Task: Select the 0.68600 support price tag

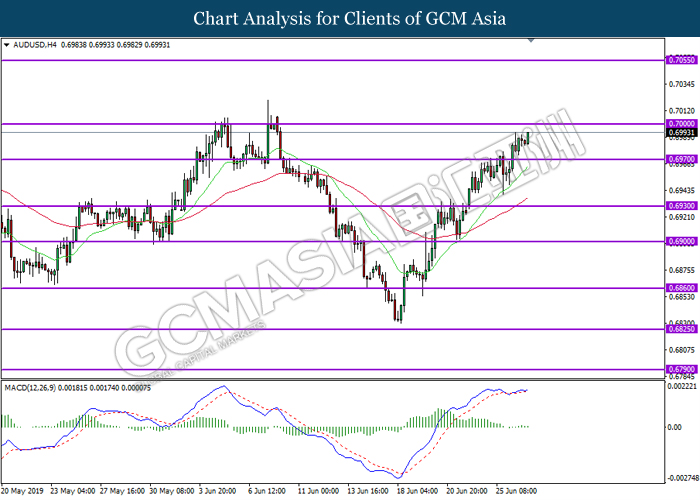Action: click(681, 288)
